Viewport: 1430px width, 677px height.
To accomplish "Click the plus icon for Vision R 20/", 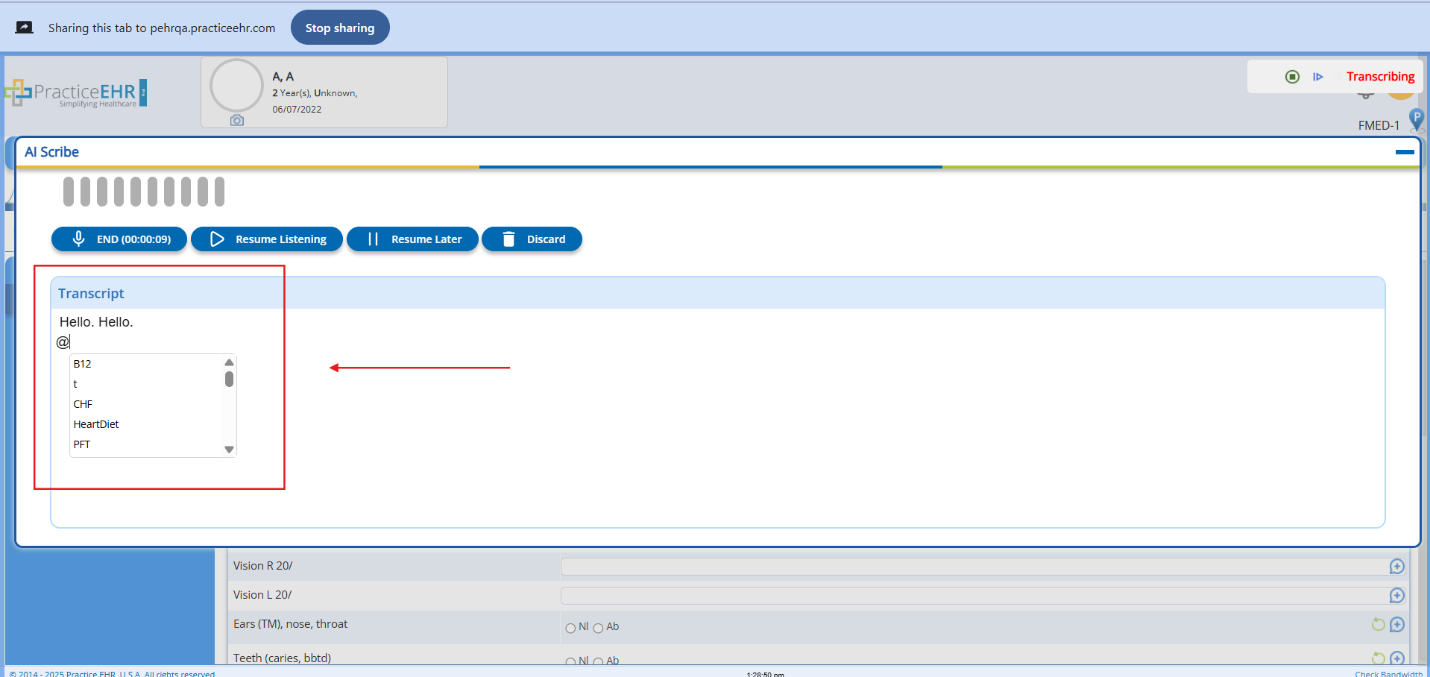I will click(1397, 567).
